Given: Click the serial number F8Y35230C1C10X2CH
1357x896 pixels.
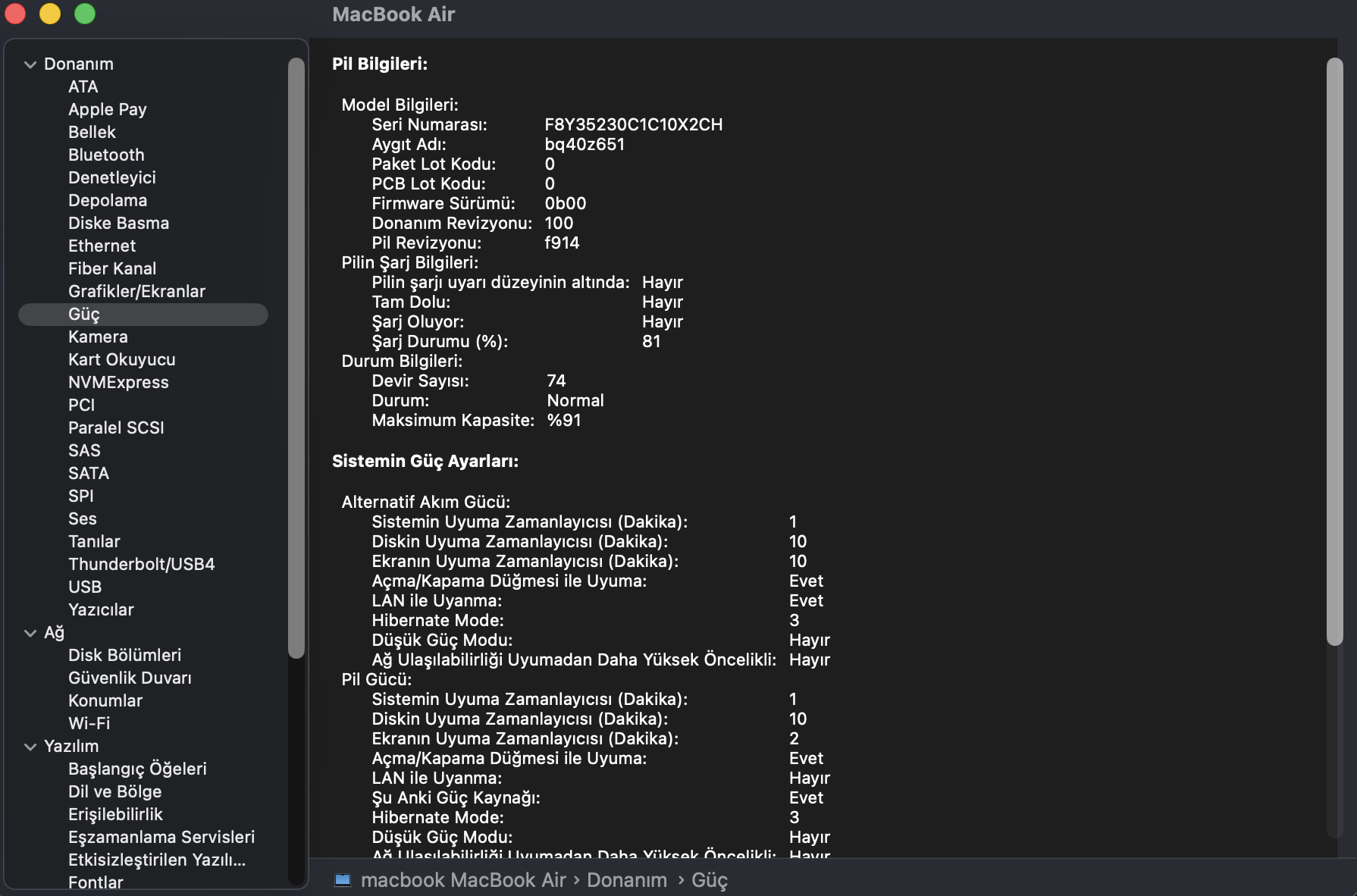Looking at the screenshot, I should (634, 125).
